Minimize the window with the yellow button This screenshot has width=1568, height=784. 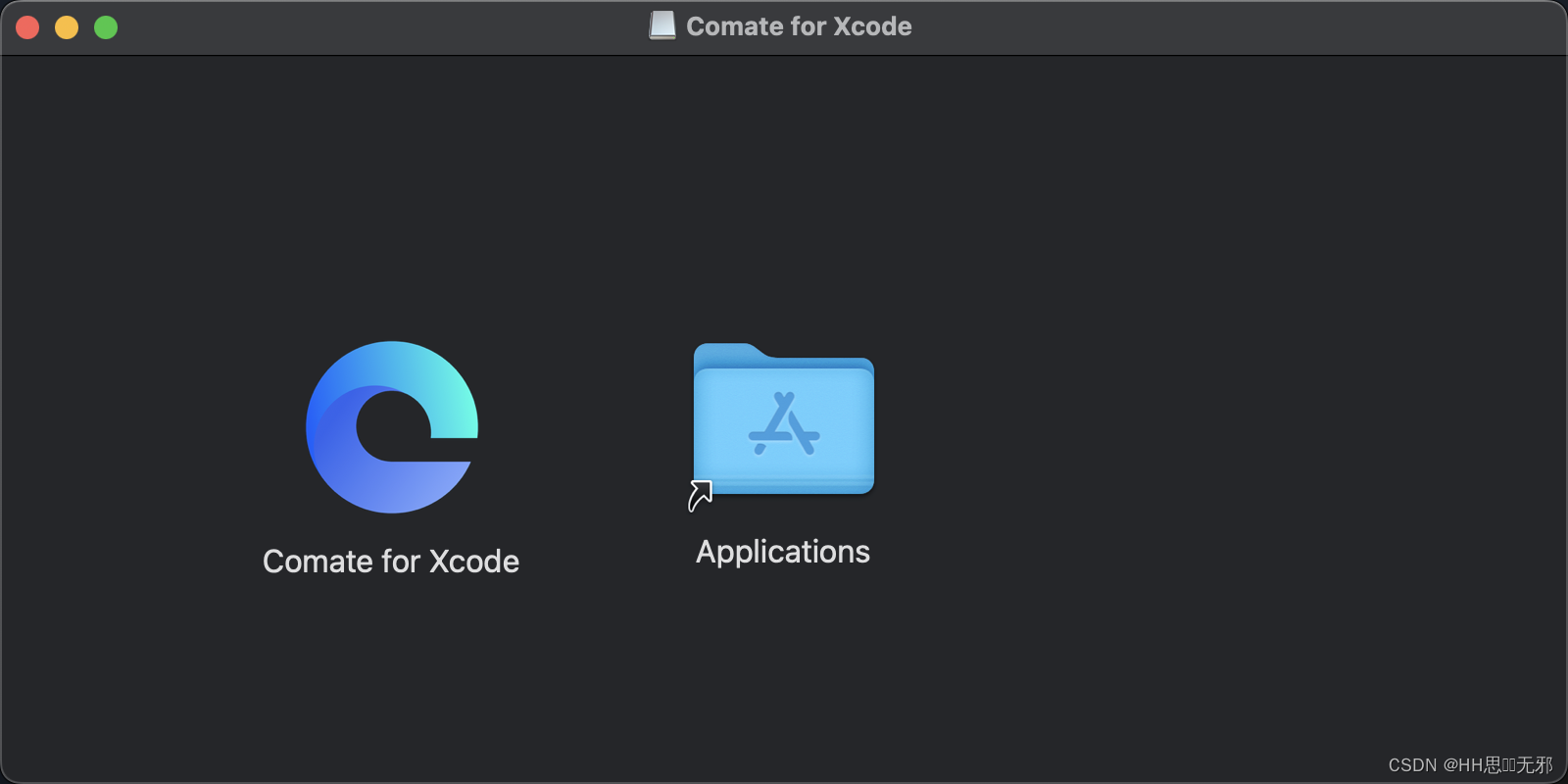[x=67, y=27]
